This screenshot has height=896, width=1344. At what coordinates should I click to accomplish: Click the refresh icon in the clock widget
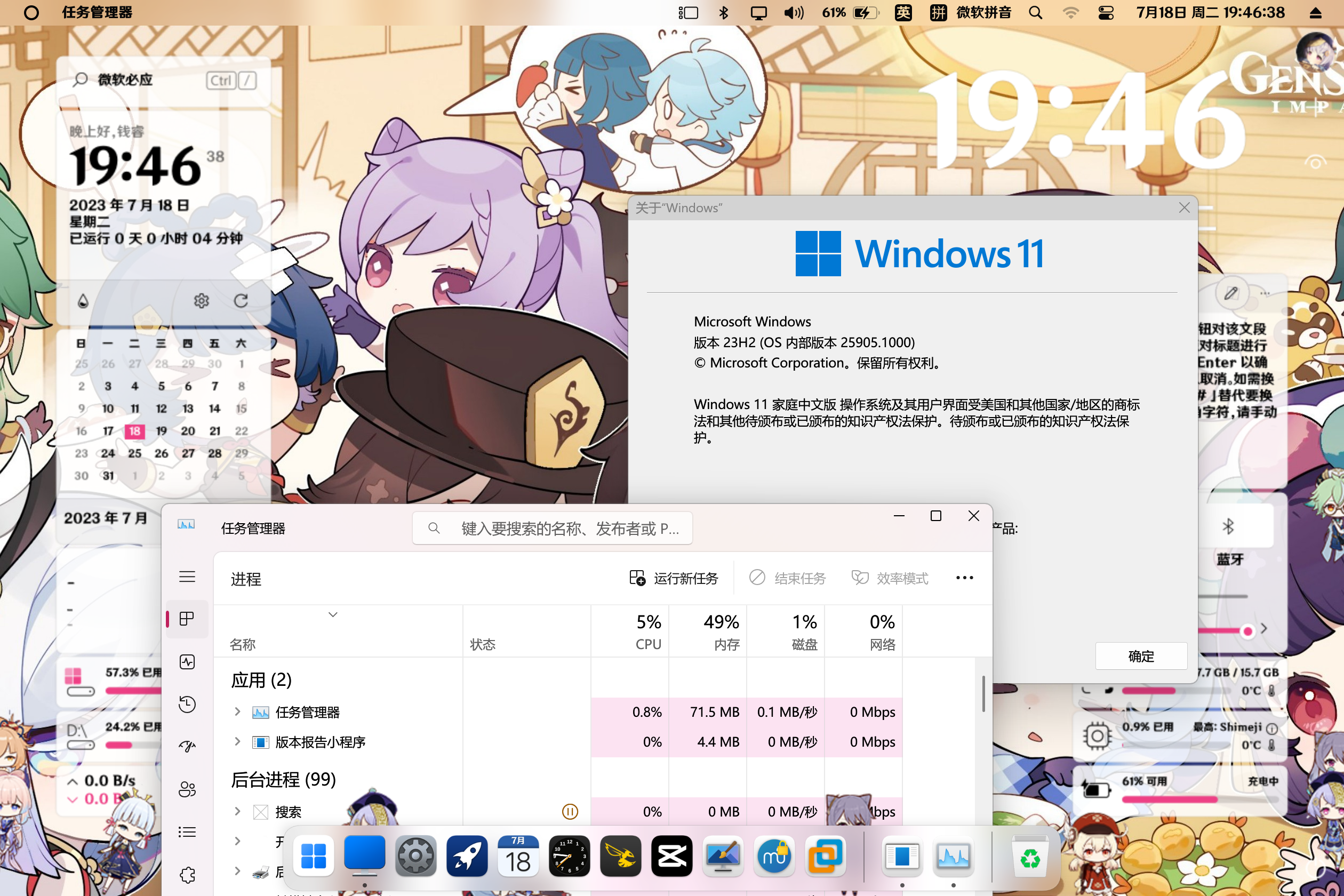(241, 301)
